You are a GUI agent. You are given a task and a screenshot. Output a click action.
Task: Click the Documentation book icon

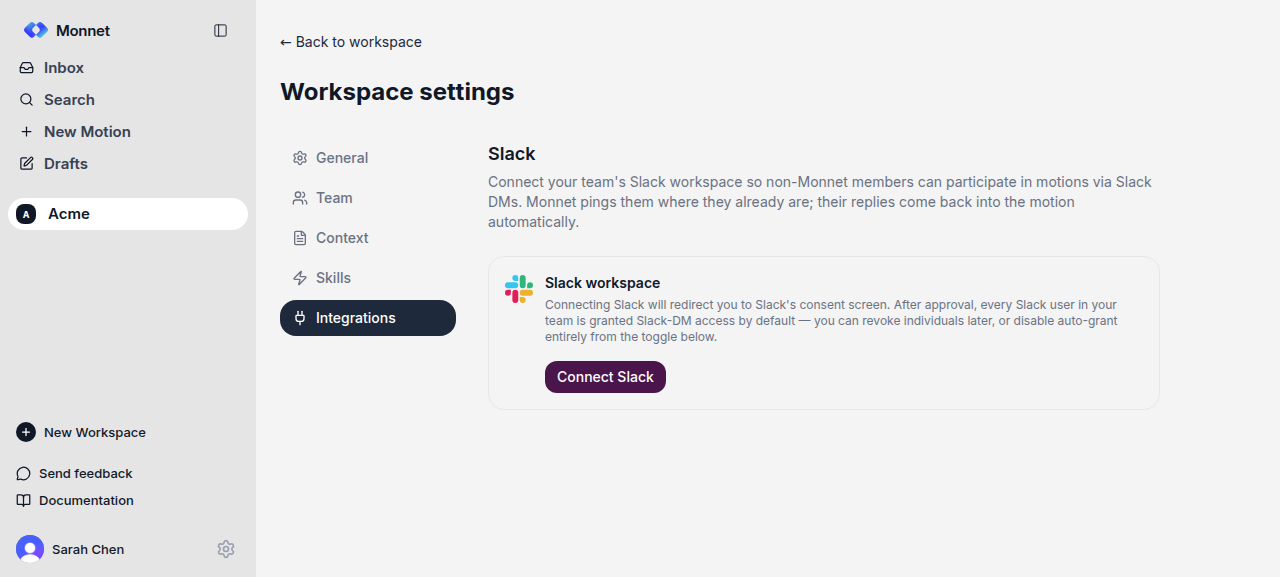24,501
